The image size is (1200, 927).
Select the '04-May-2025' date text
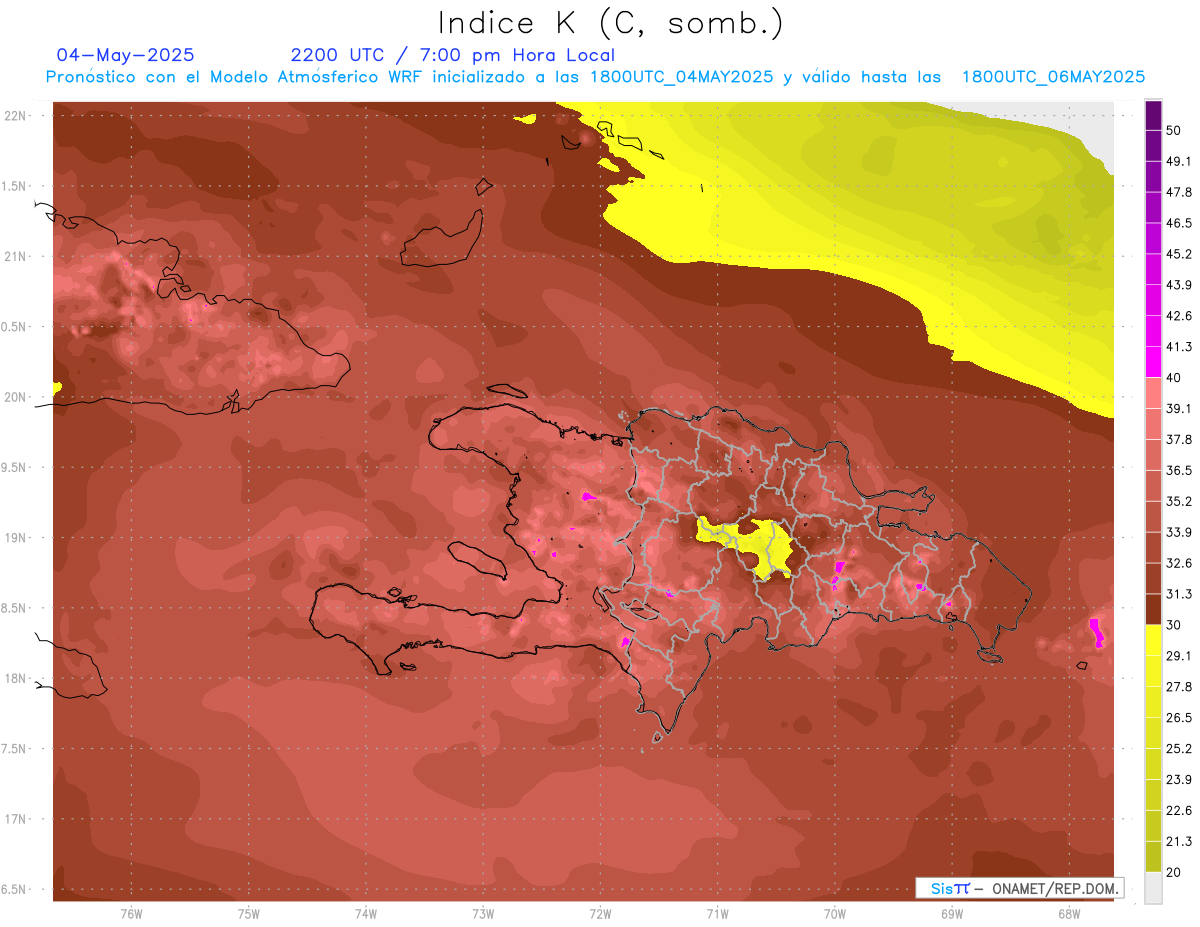coord(126,55)
